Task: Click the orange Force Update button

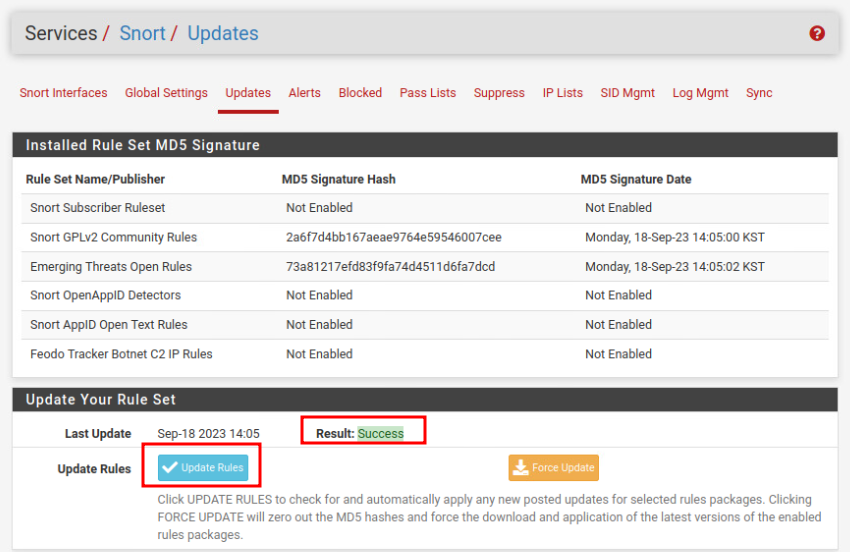Action: pos(553,467)
